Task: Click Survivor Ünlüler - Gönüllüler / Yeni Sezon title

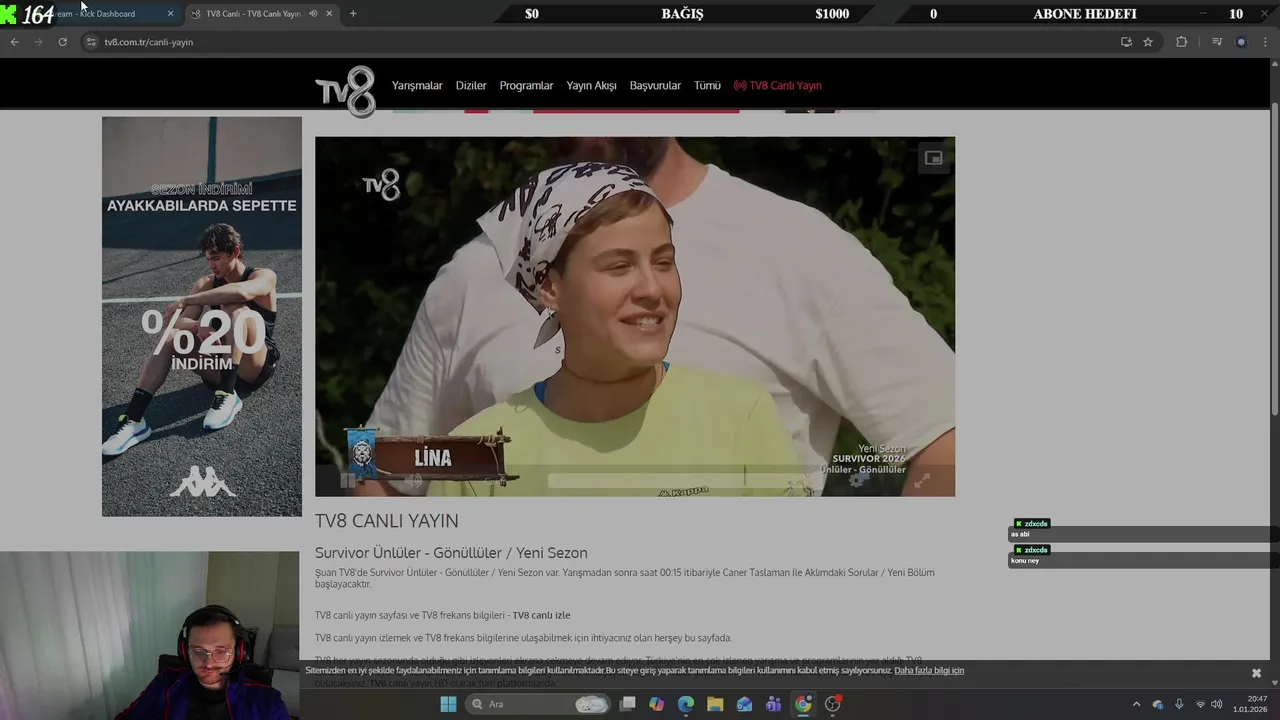Action: pos(451,553)
